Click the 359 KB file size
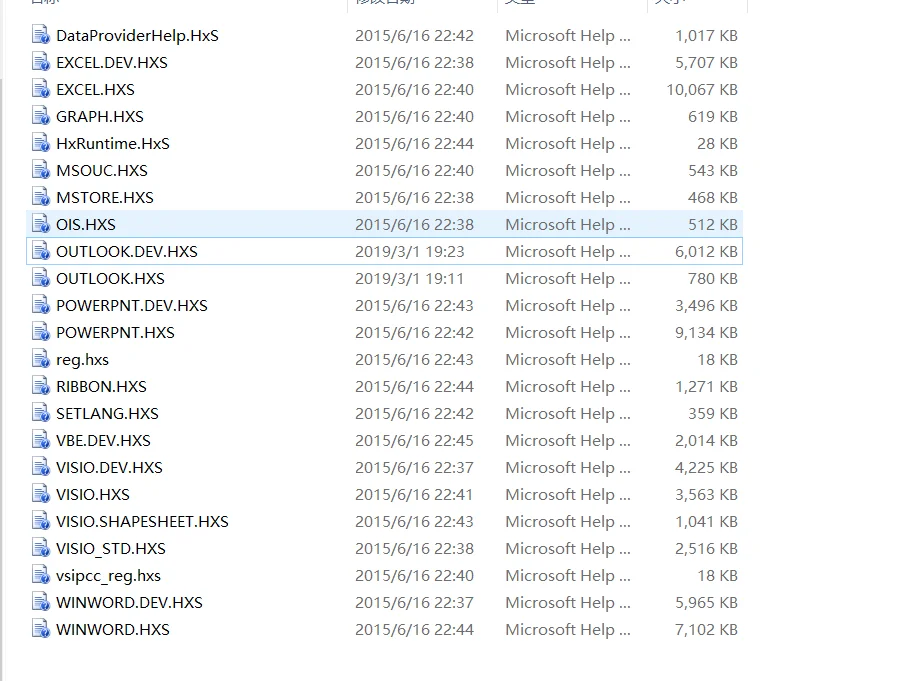 [713, 414]
